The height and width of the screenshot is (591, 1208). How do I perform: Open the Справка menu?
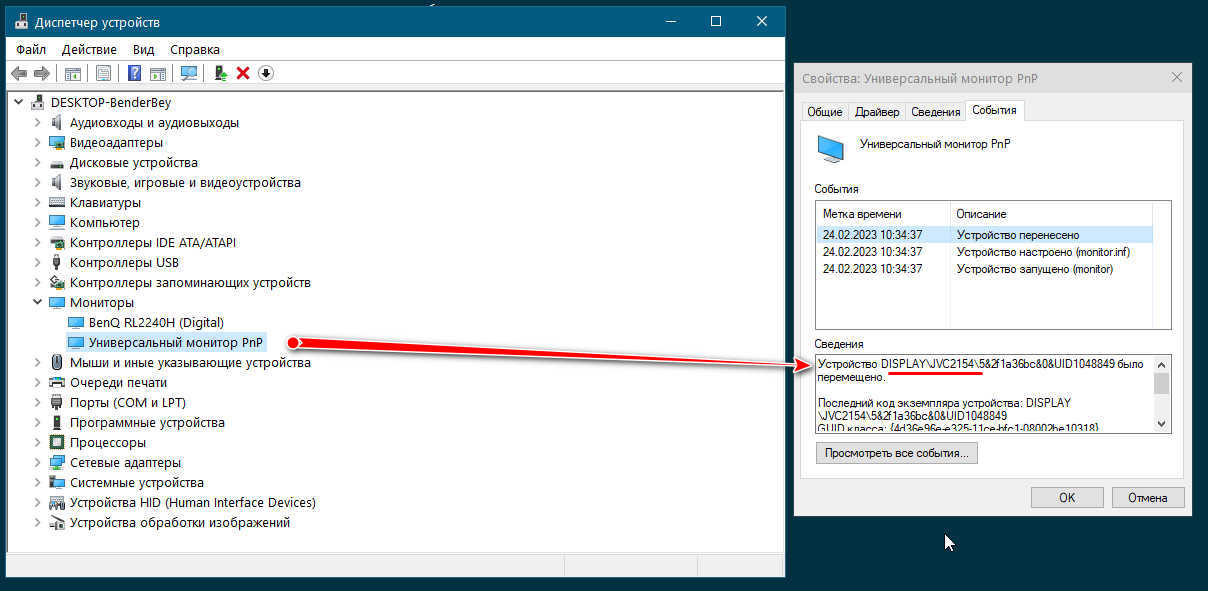194,49
